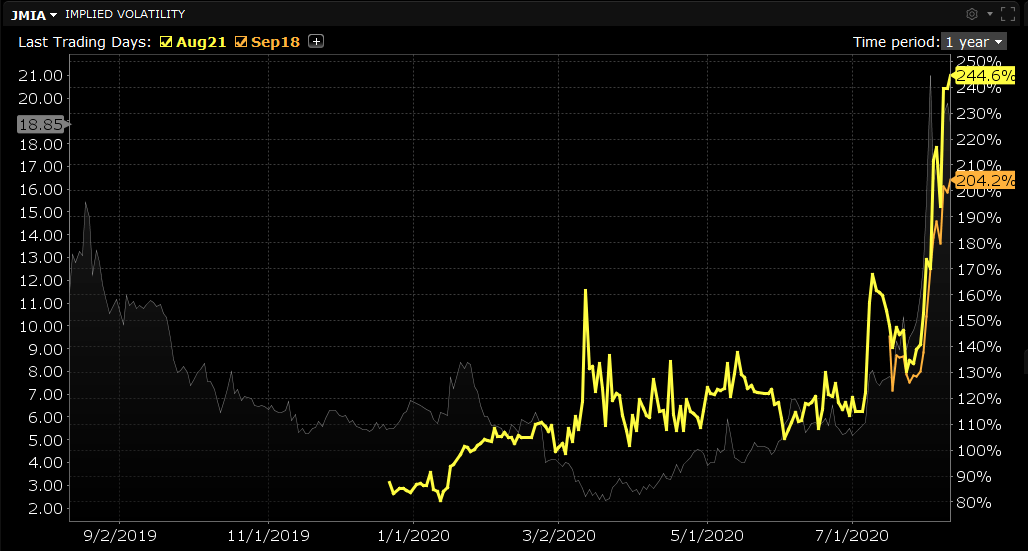
Task: Click the 11/1/2019 date axis label
Action: pyautogui.click(x=268, y=535)
